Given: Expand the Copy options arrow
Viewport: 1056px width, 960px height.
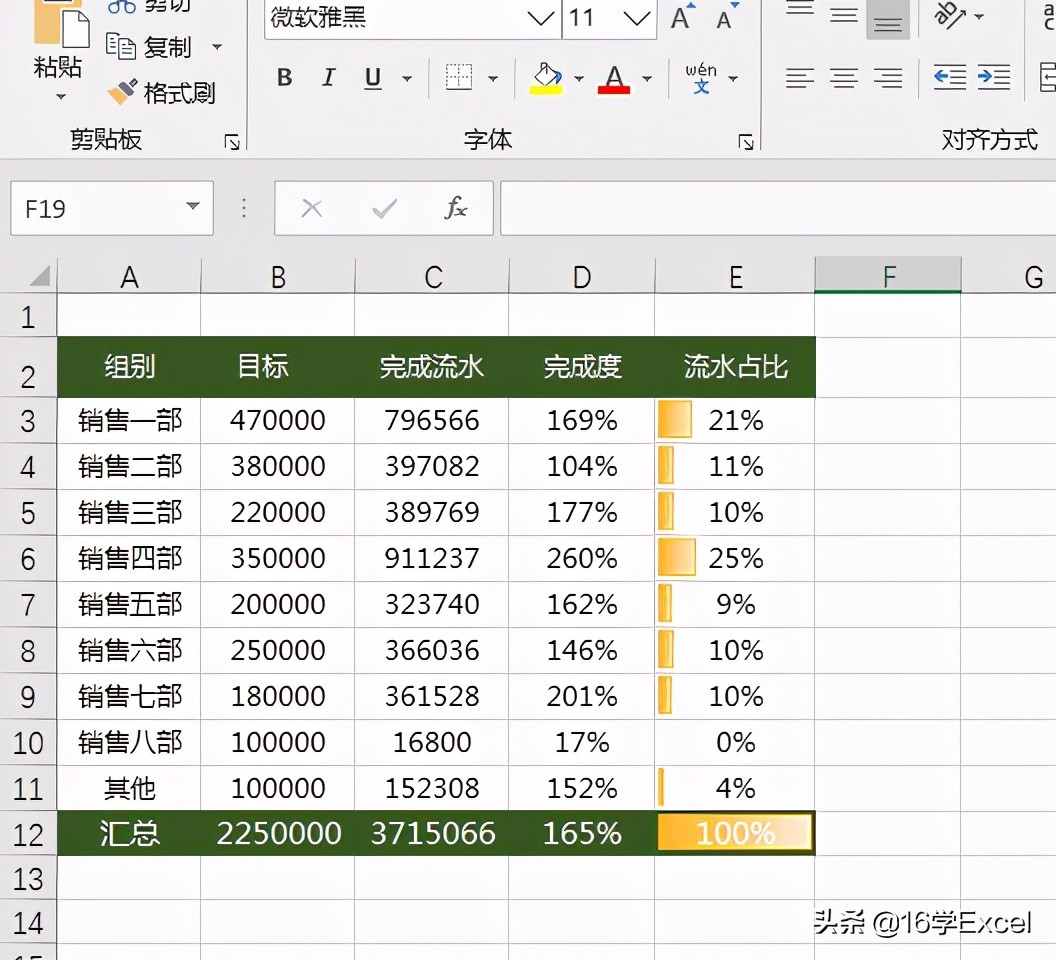Looking at the screenshot, I should tap(217, 47).
